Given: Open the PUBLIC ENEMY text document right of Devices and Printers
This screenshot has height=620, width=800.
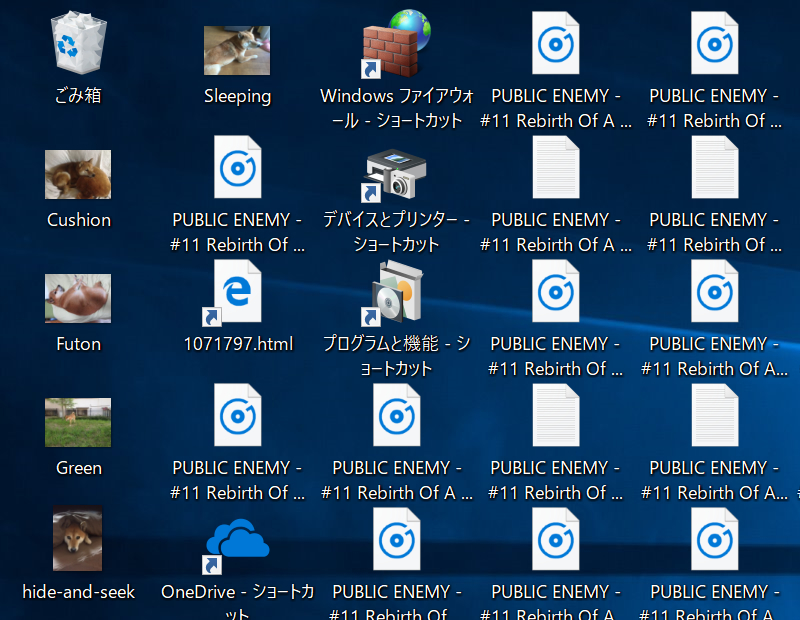Looking at the screenshot, I should [556, 169].
